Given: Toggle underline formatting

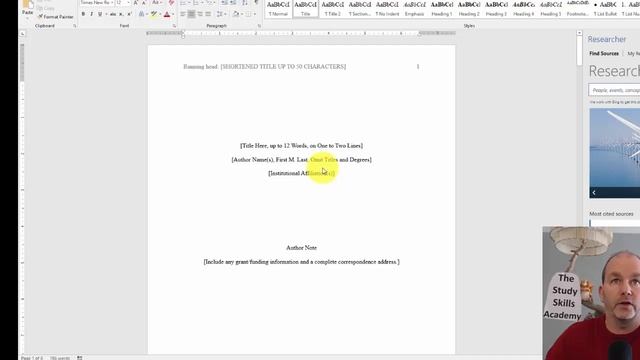Looking at the screenshot, I should coord(100,14).
